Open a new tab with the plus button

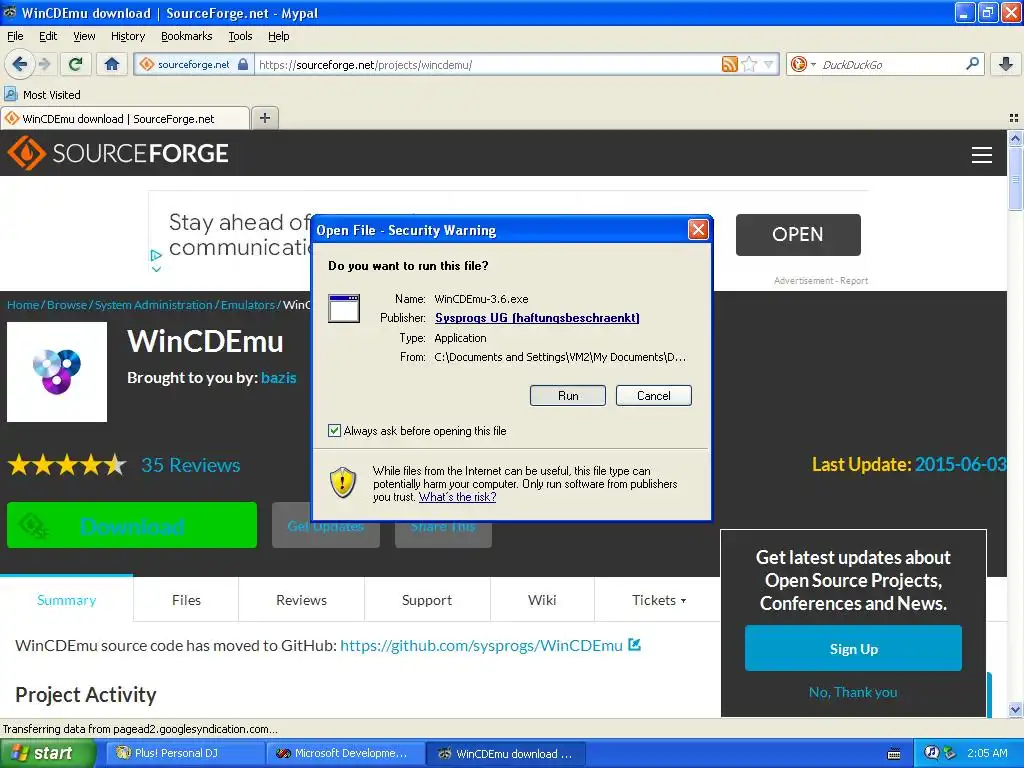(264, 118)
